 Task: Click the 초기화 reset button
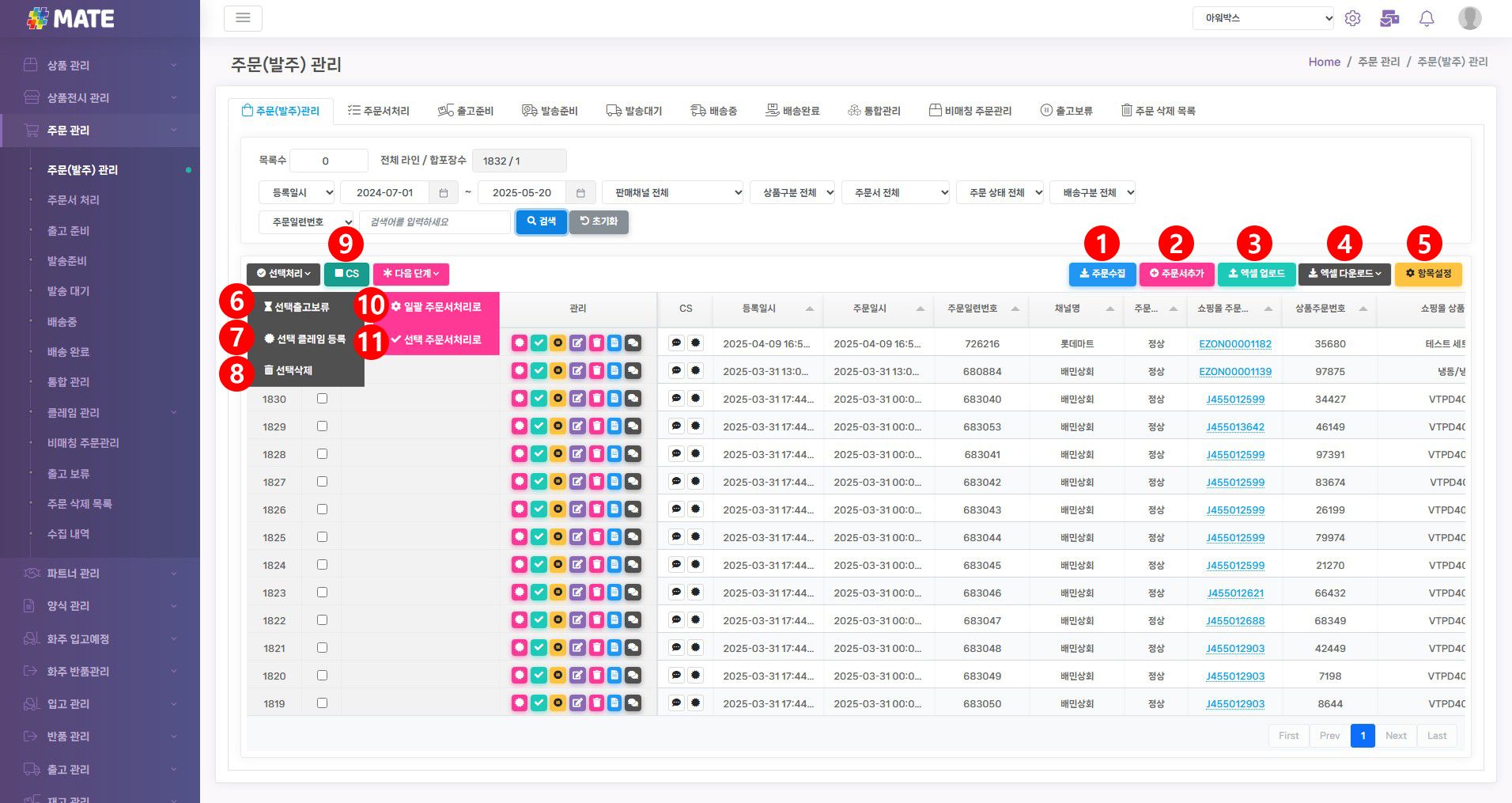point(599,222)
